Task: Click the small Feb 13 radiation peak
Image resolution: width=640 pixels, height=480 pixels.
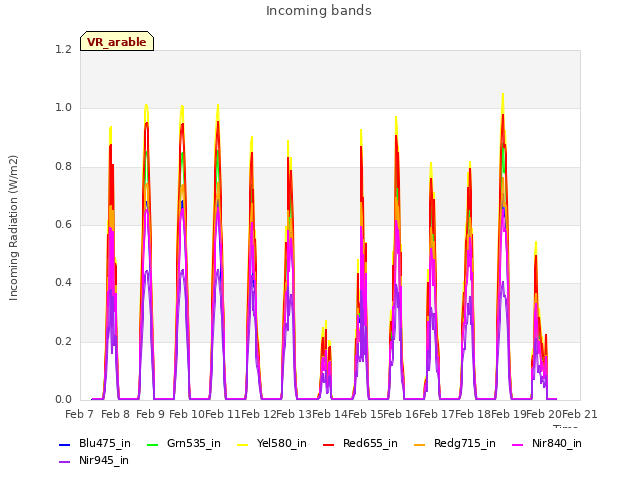Action: click(x=325, y=359)
